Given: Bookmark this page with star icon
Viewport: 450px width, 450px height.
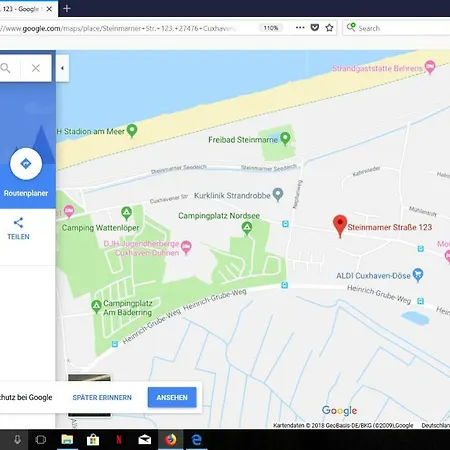Looking at the screenshot, I should (x=329, y=28).
